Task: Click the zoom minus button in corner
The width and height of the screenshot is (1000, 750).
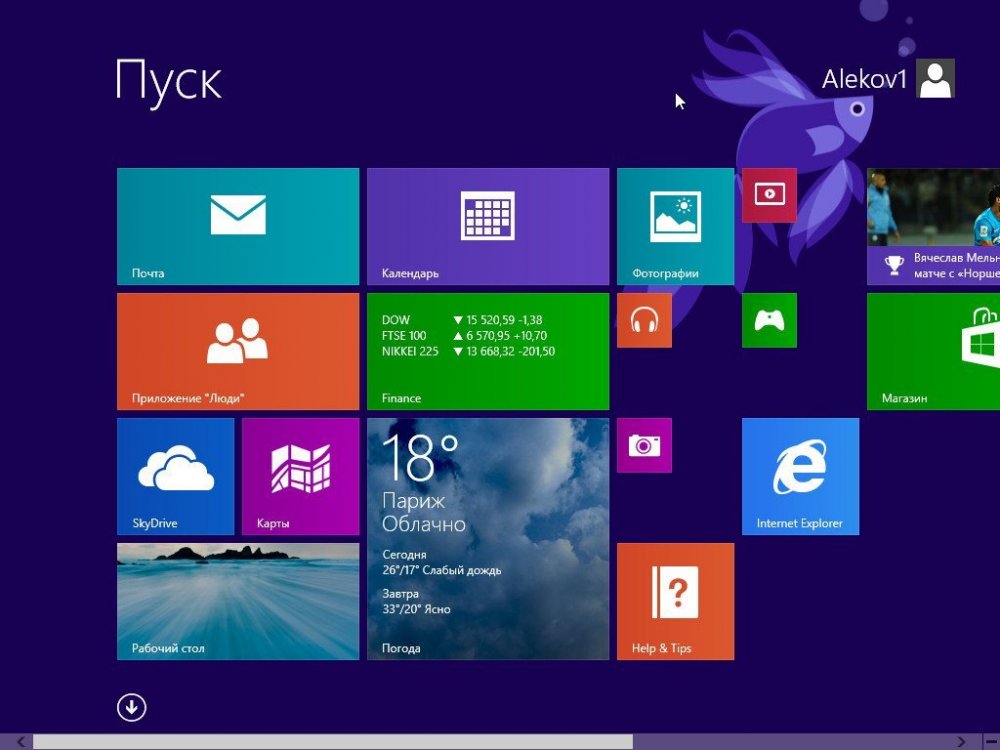Action: point(992,742)
